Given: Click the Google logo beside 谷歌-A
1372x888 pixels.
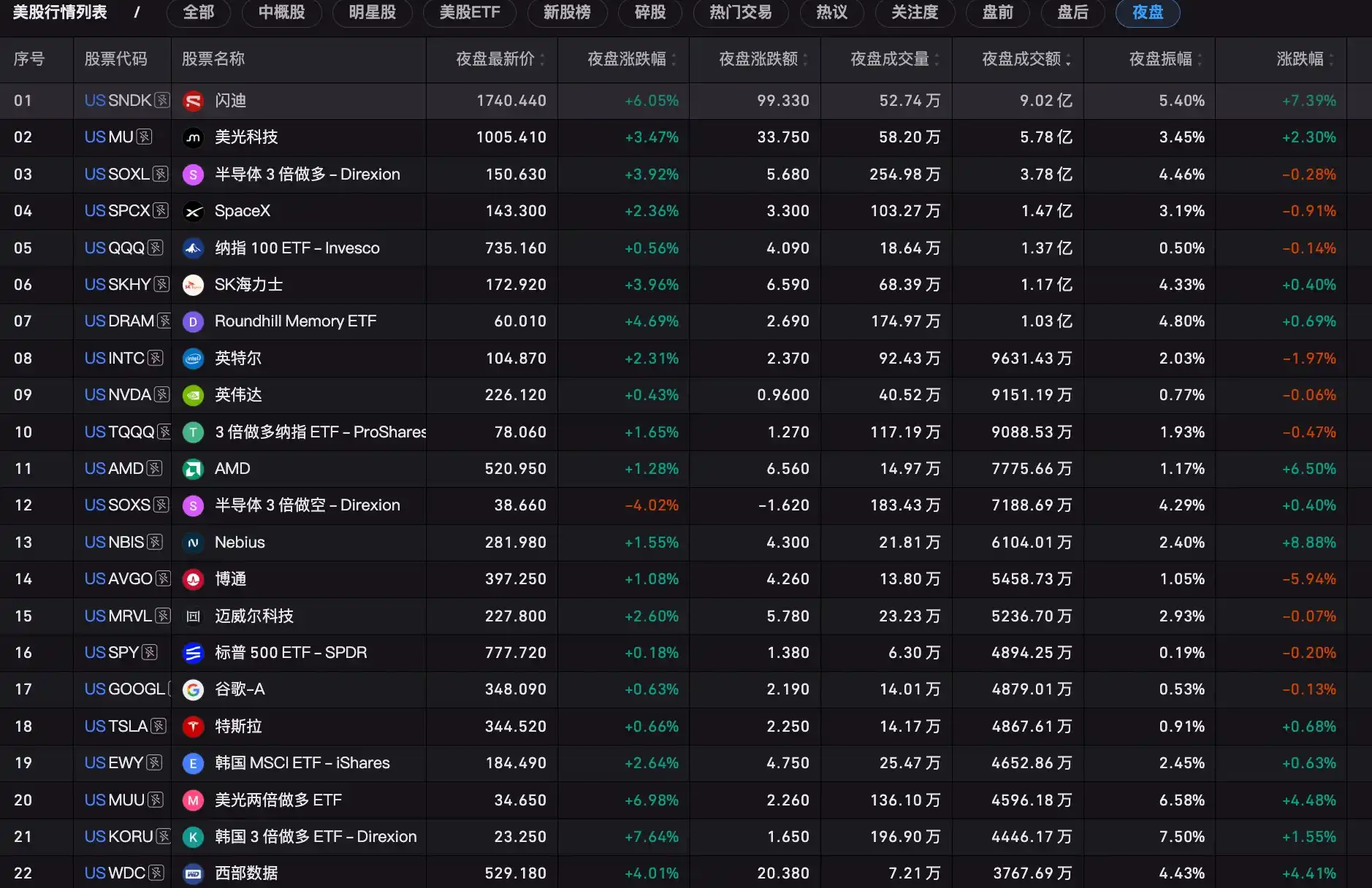Looking at the screenshot, I should click(x=193, y=689).
